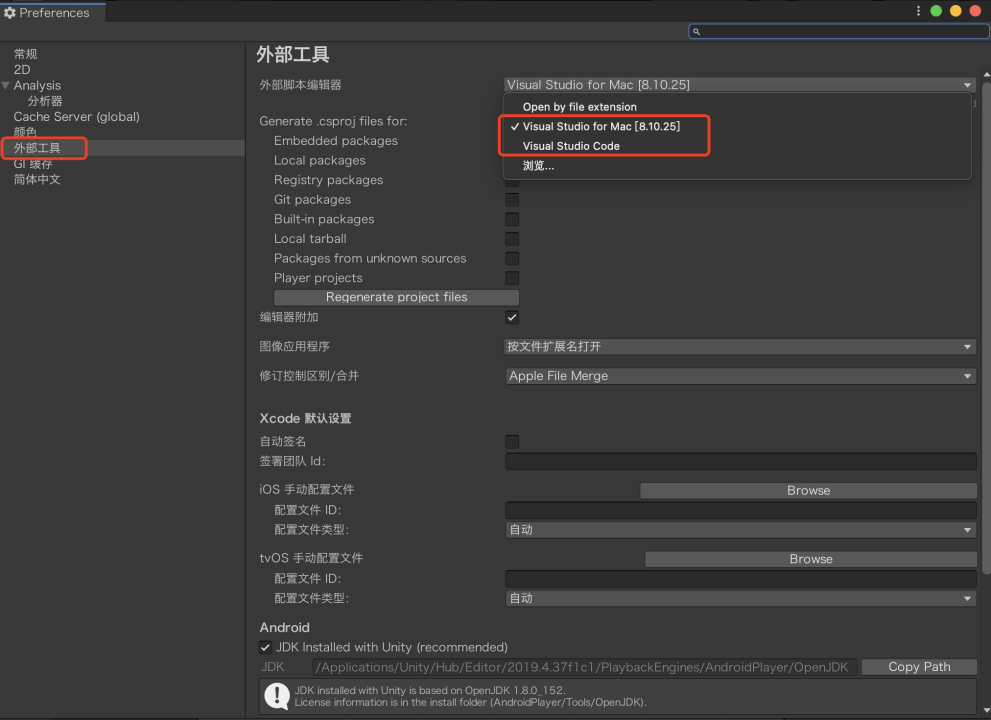991x720 pixels.
Task: Click the Copy Path button
Action: [919, 667]
